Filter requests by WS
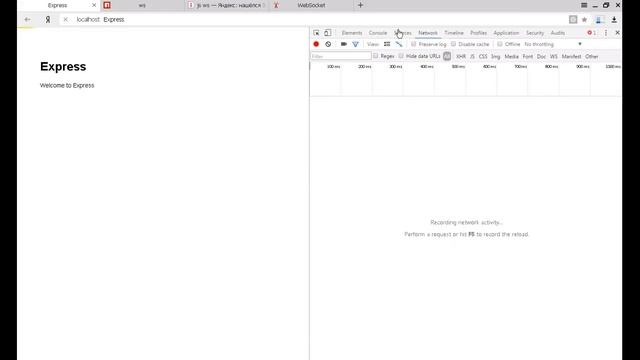640x360 pixels. 553,56
